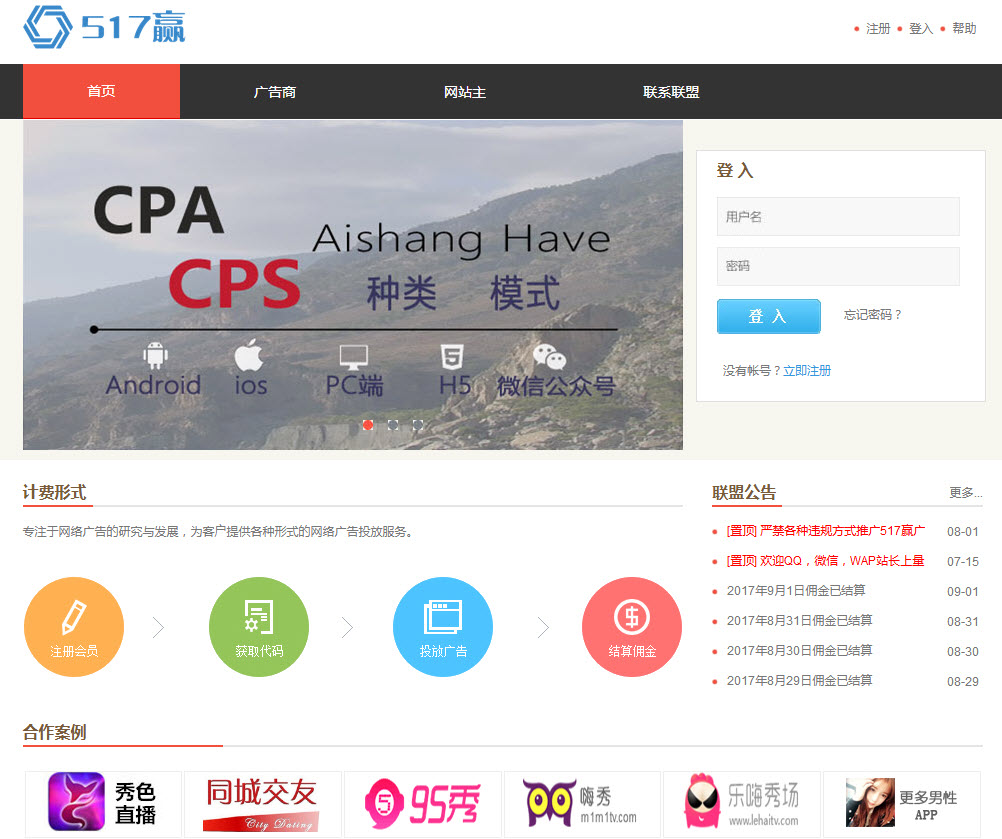Open the 嗨秀 owl partner logo
Screen dimensions: 1002x839
(x=581, y=803)
